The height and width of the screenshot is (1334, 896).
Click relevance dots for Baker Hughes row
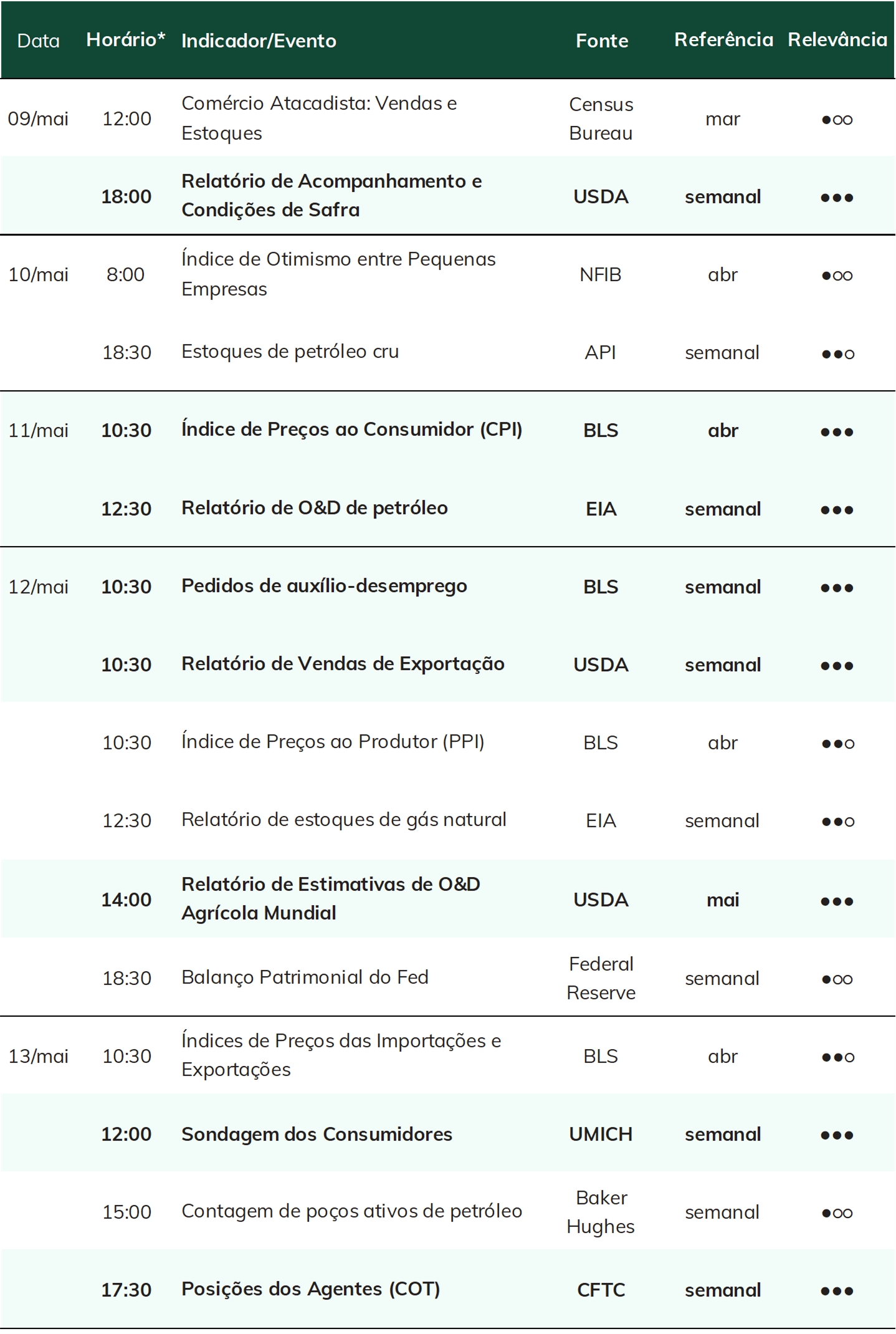(837, 1213)
